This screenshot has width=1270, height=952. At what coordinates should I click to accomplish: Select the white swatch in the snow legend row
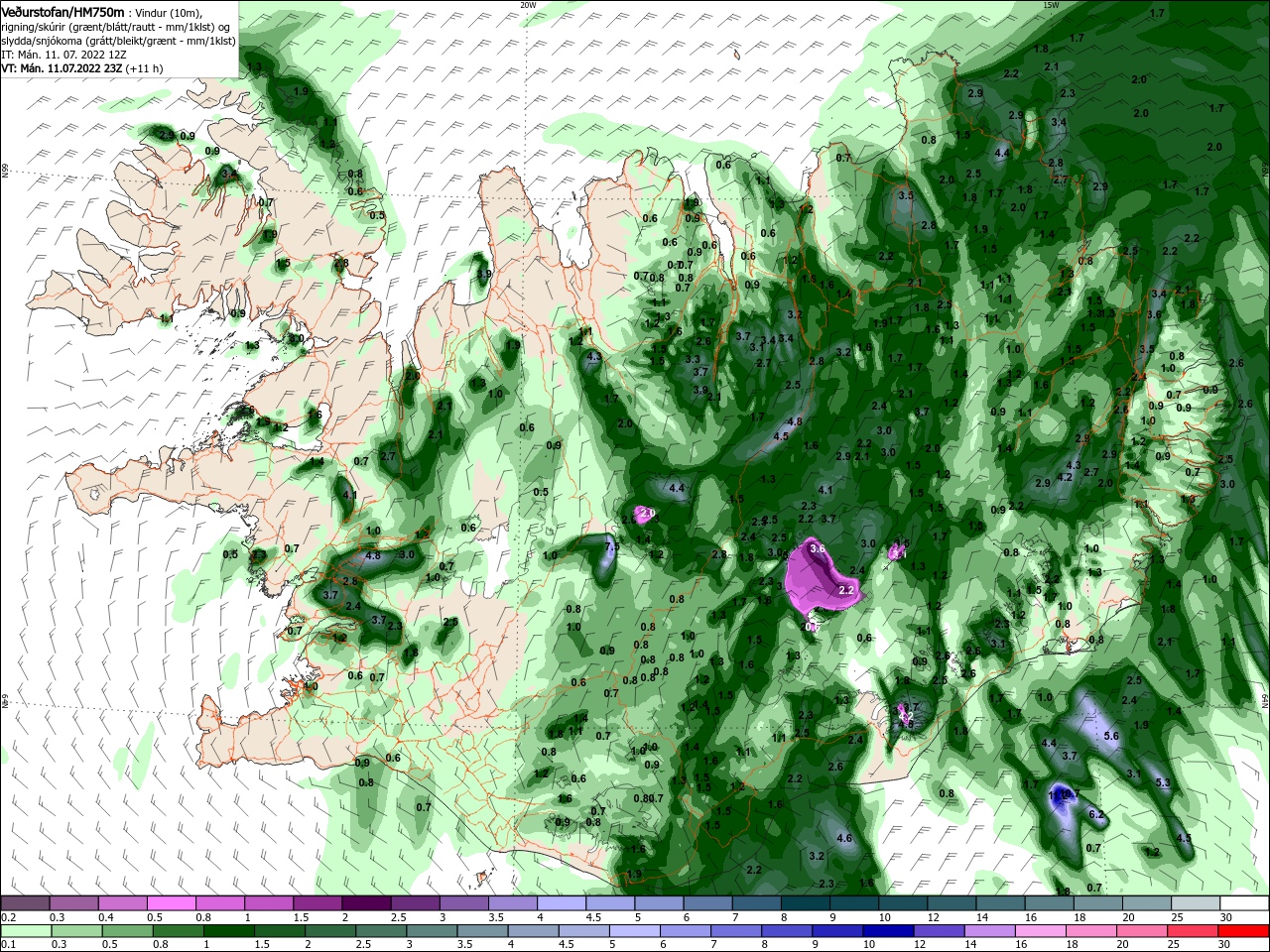[1245, 903]
